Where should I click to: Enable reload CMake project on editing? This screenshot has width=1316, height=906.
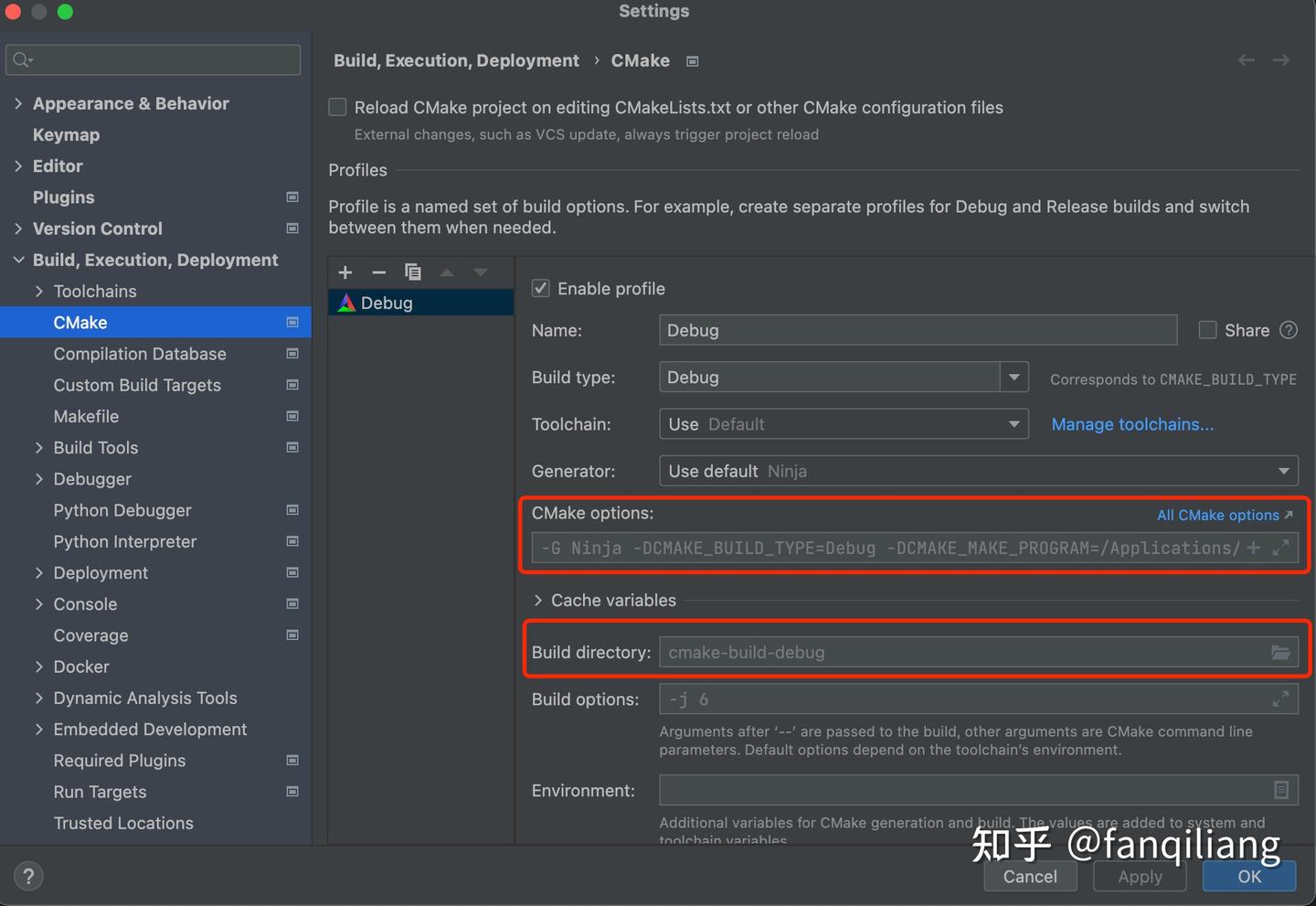click(338, 108)
